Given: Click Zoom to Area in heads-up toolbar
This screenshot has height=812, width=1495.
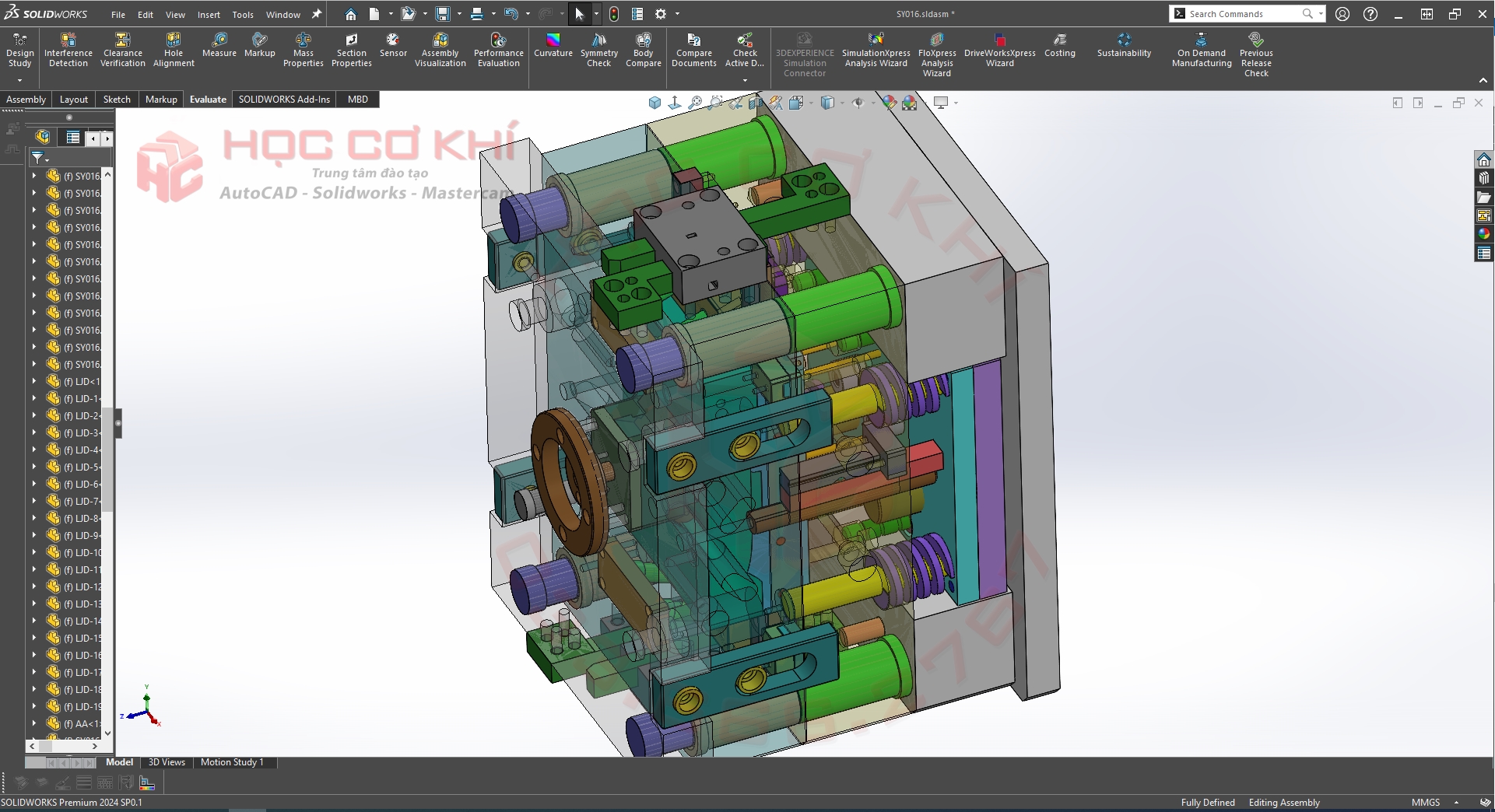Looking at the screenshot, I should tap(715, 103).
